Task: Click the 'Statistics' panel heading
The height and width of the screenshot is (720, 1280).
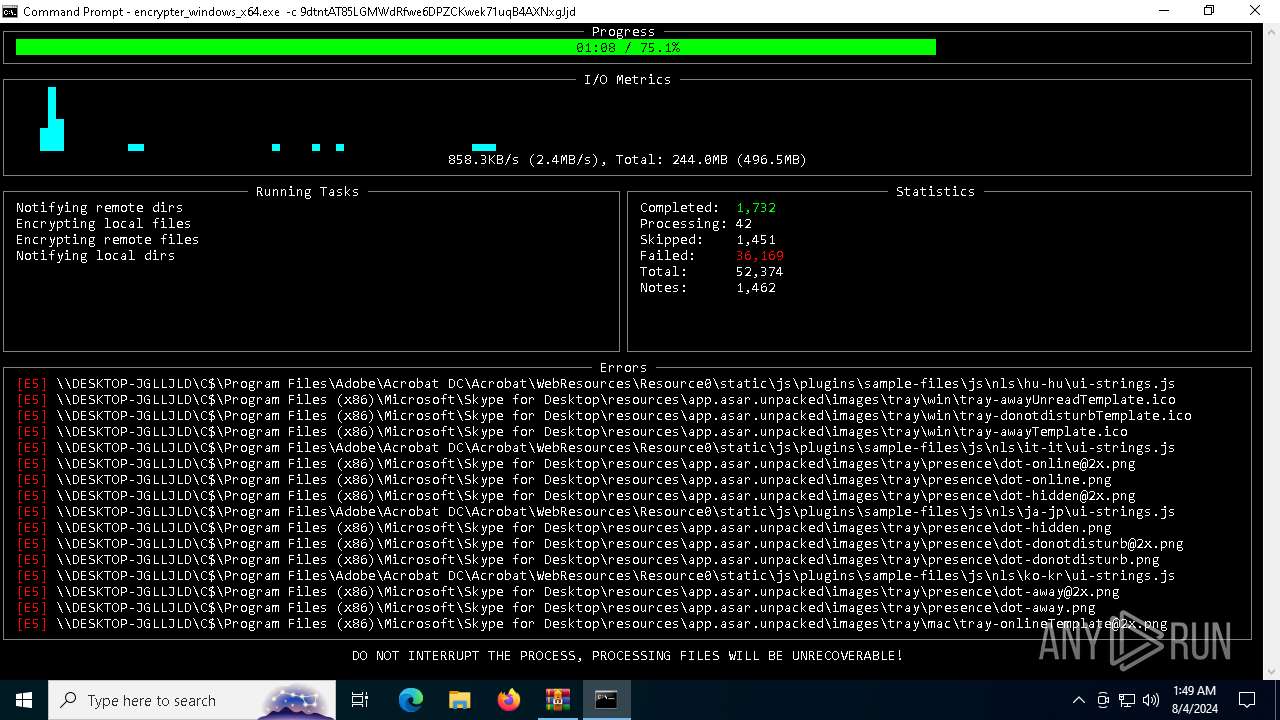Action: [935, 191]
